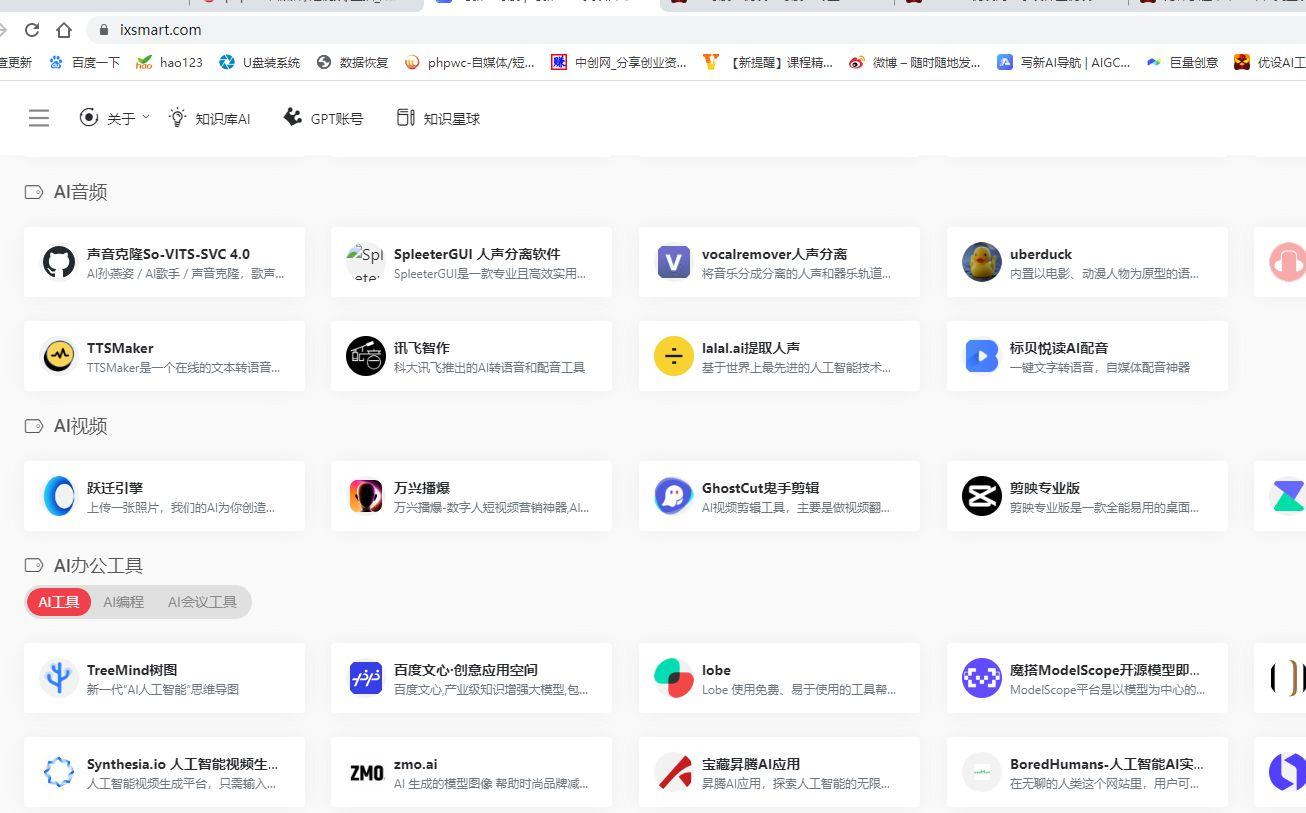Click the TTSMaker waveform icon
Screen dimensions: 1306x813
click(x=59, y=356)
